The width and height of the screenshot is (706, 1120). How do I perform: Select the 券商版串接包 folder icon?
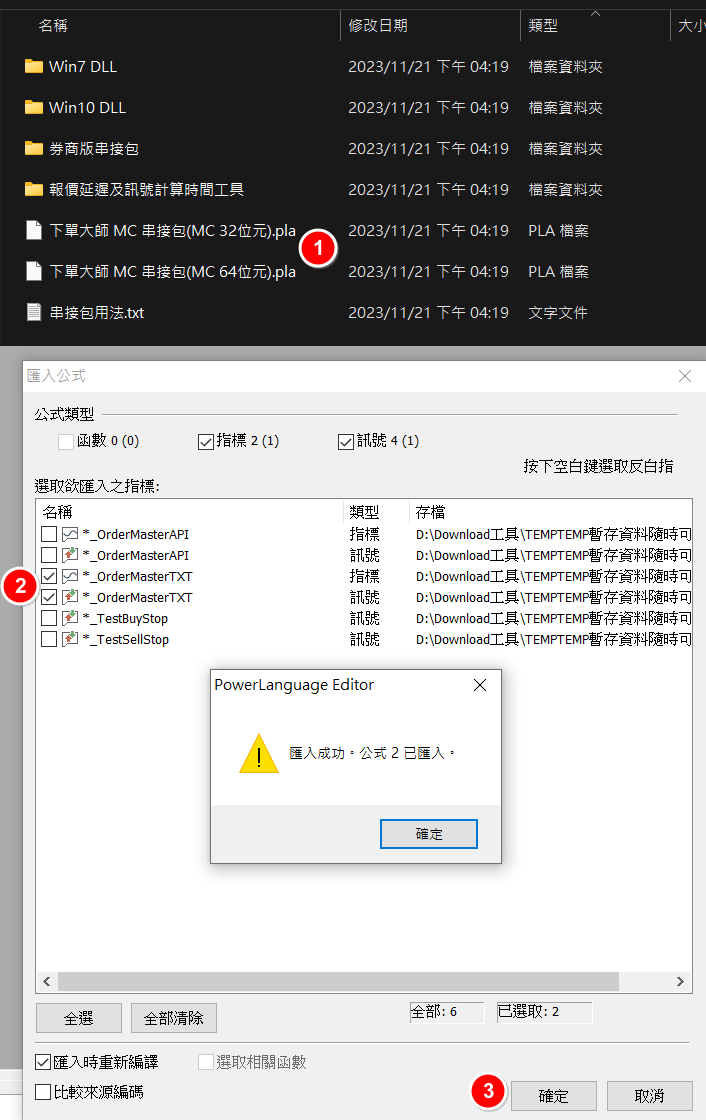34,148
